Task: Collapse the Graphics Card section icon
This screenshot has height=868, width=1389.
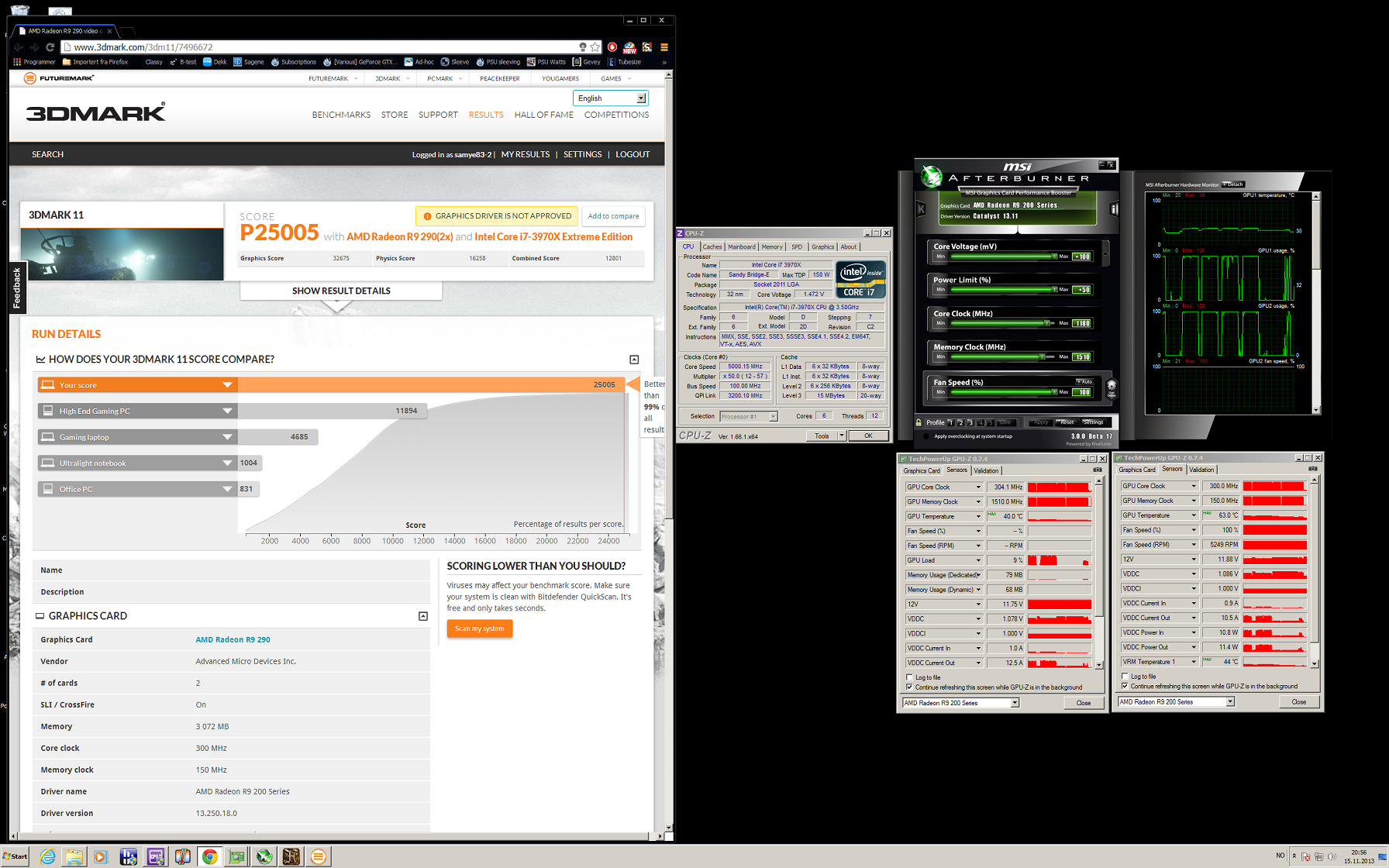Action: tap(423, 616)
